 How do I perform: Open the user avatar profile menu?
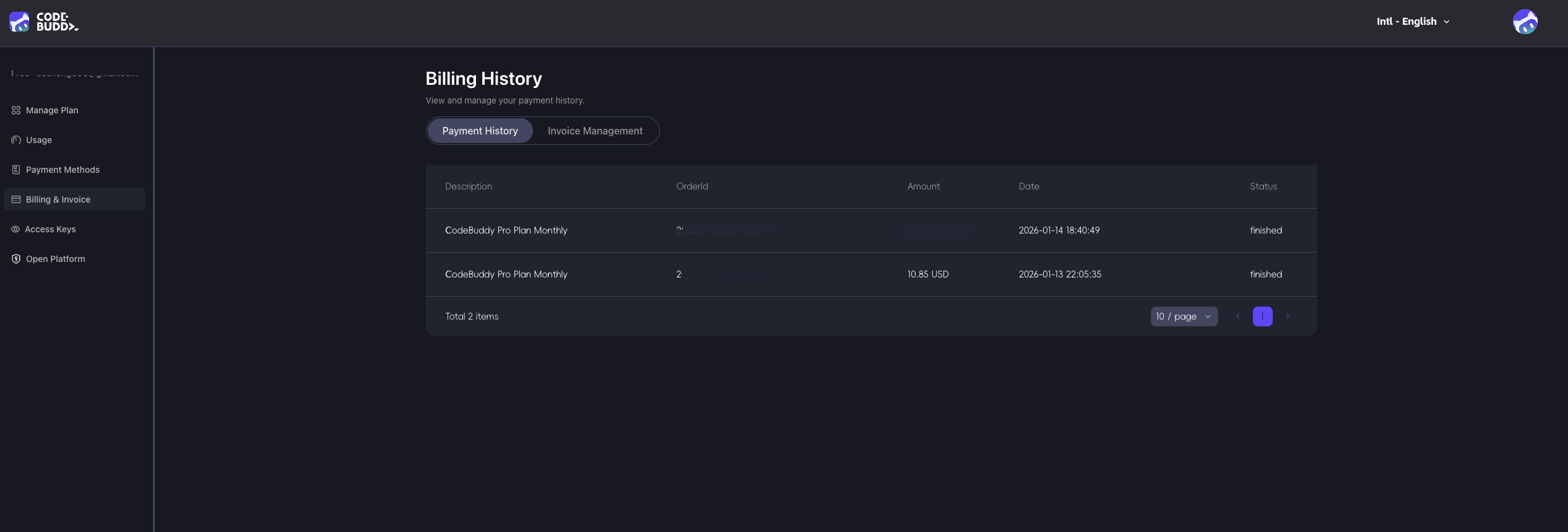tap(1525, 22)
